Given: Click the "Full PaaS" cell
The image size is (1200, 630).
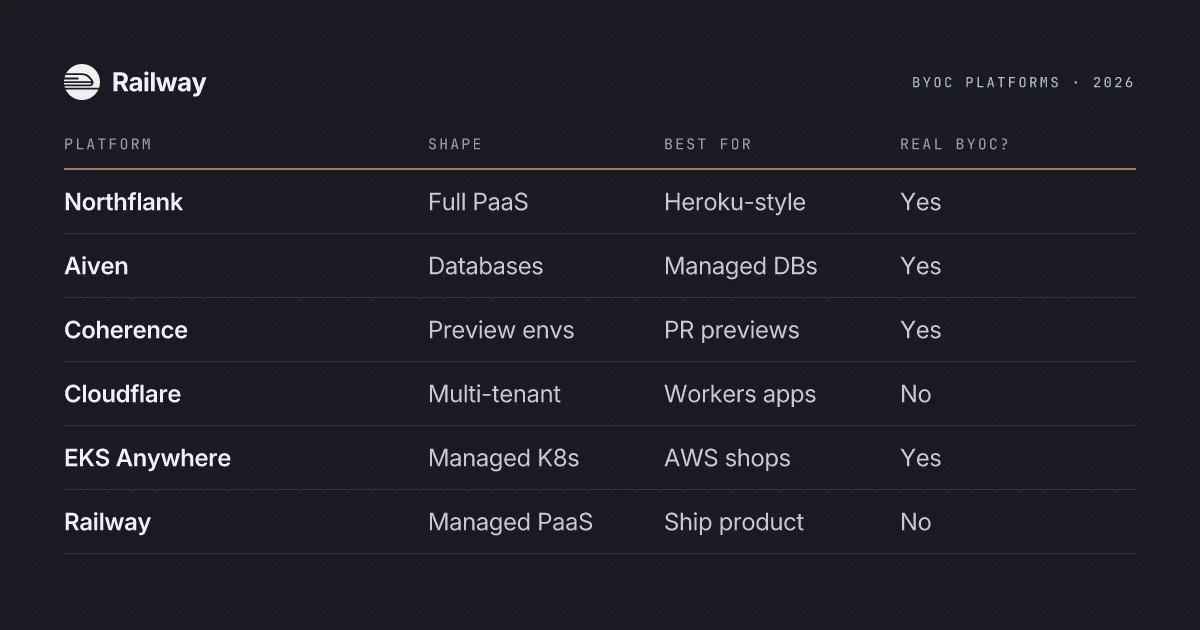Looking at the screenshot, I should (478, 202).
